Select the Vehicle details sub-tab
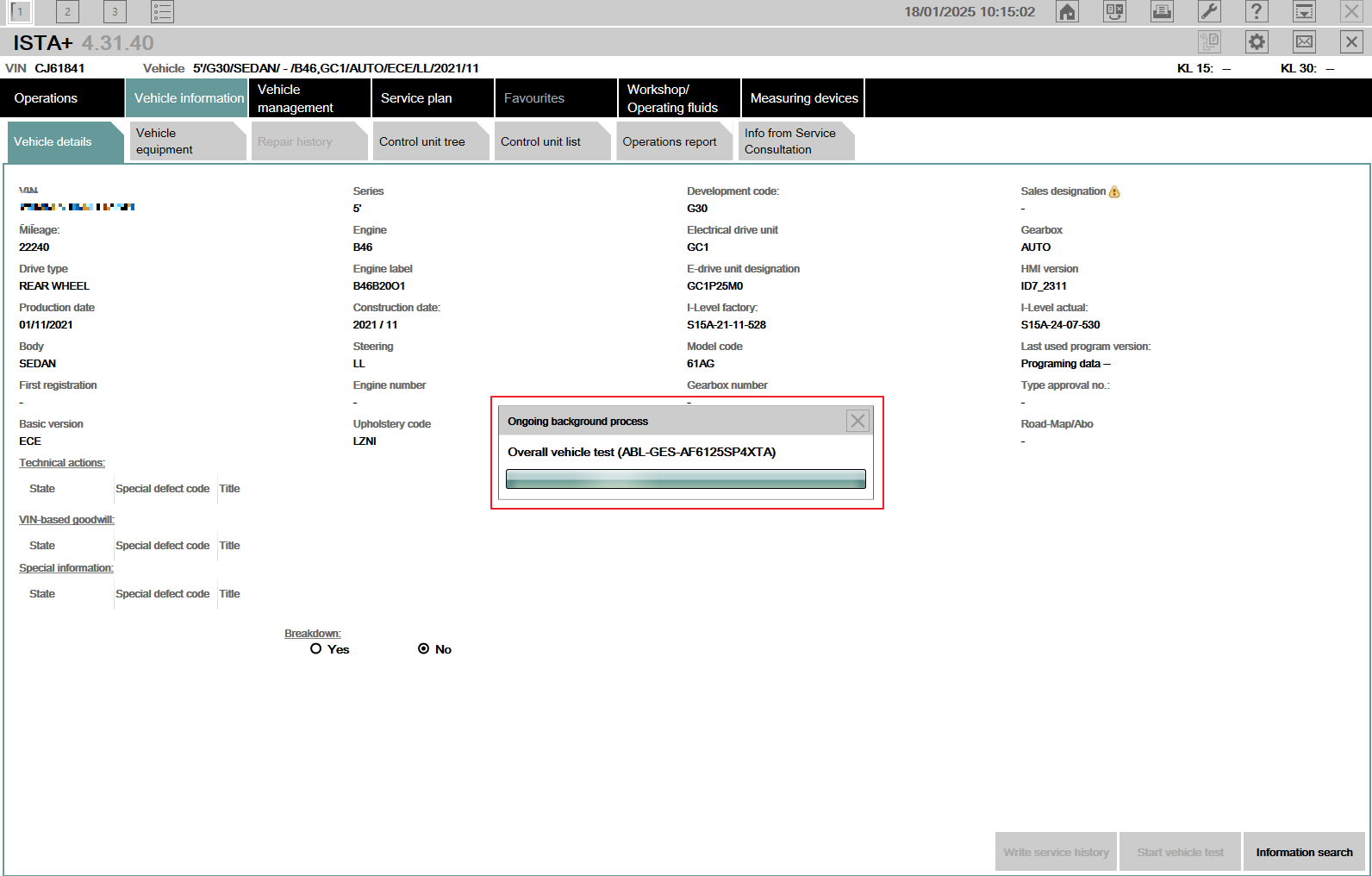Image resolution: width=1372 pixels, height=876 pixels. pyautogui.click(x=65, y=141)
